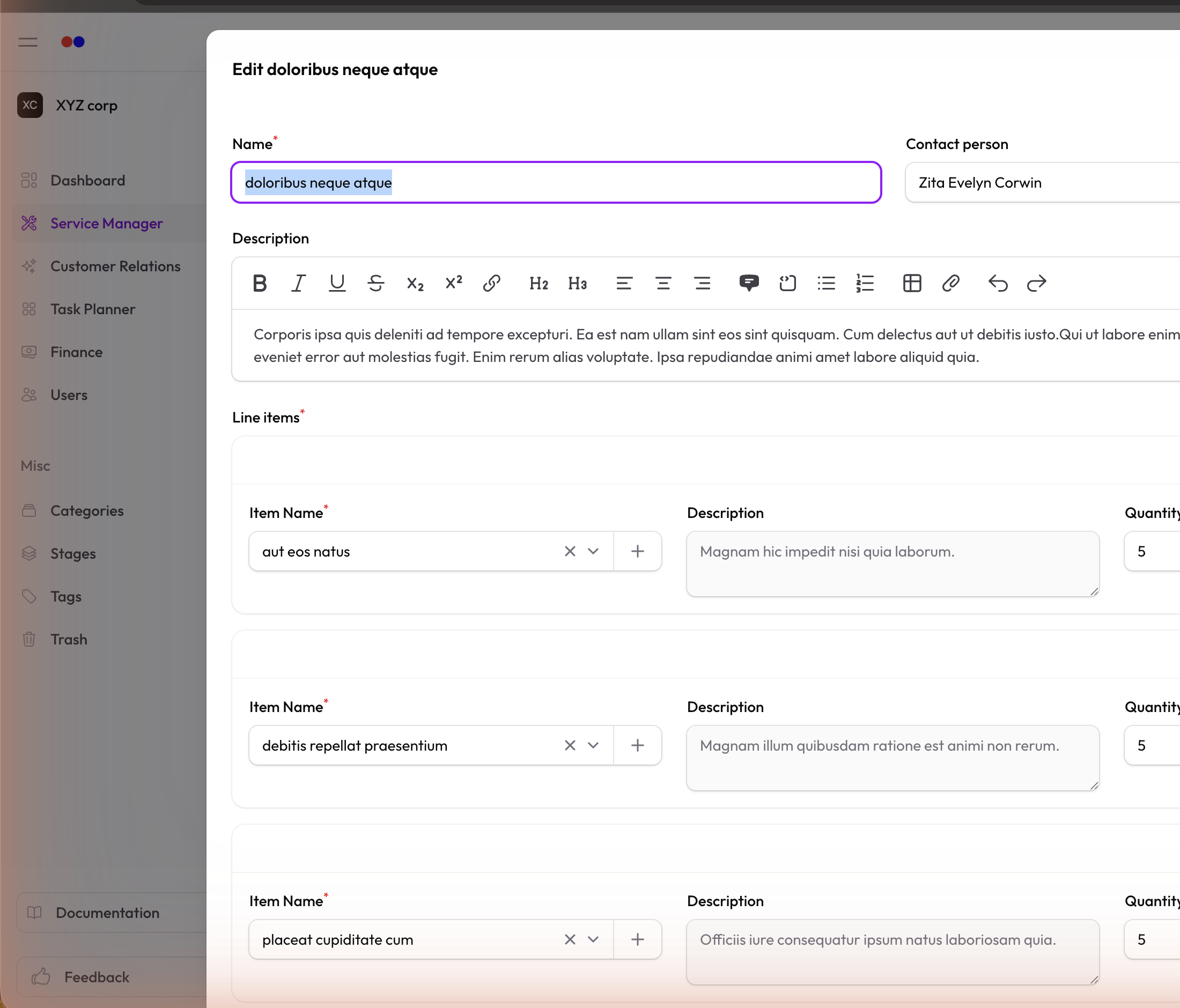This screenshot has height=1008, width=1180.
Task: Add new item next to 'placeat cupiditate cum'
Action: pos(638,940)
